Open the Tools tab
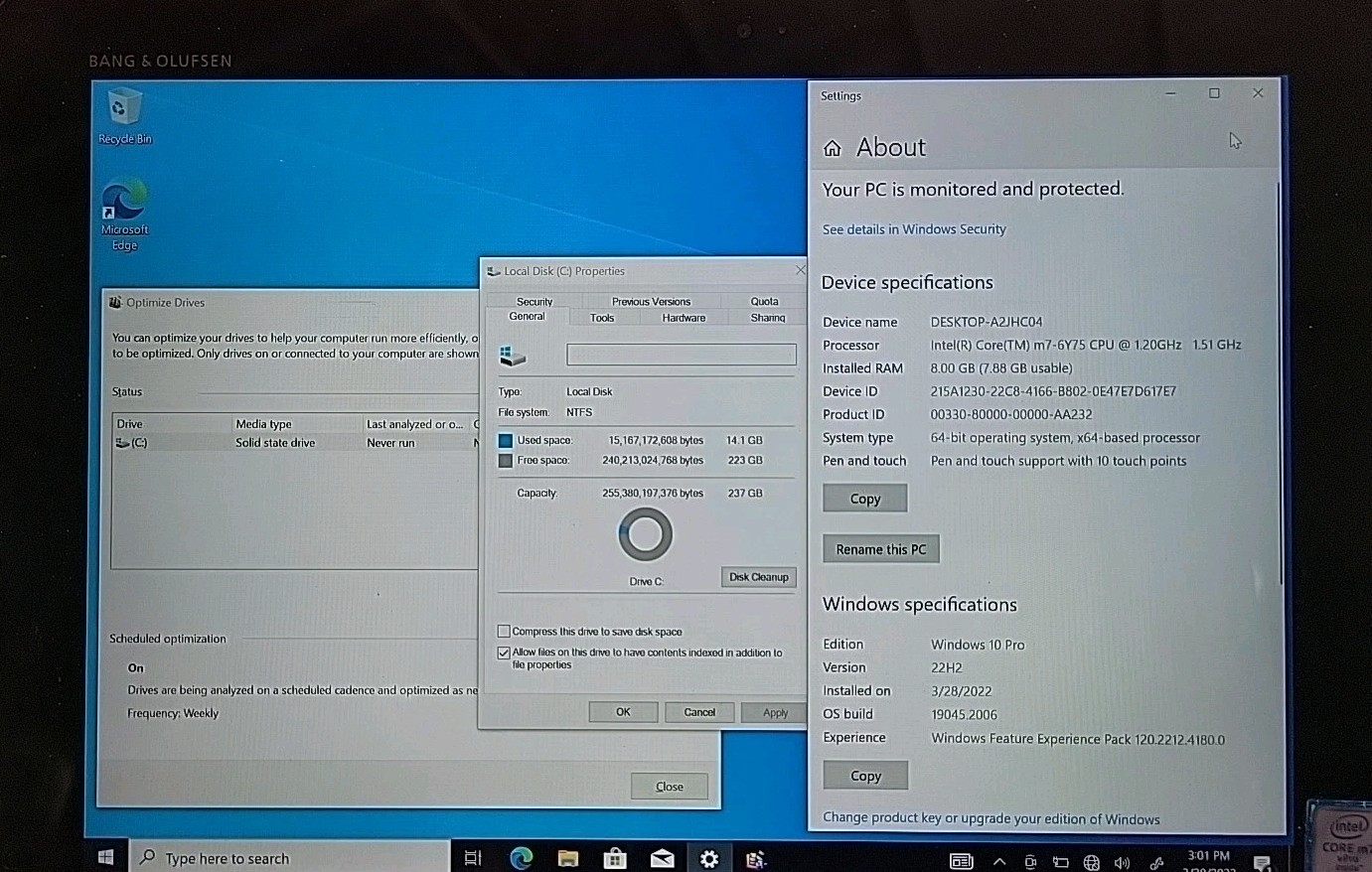 point(602,318)
